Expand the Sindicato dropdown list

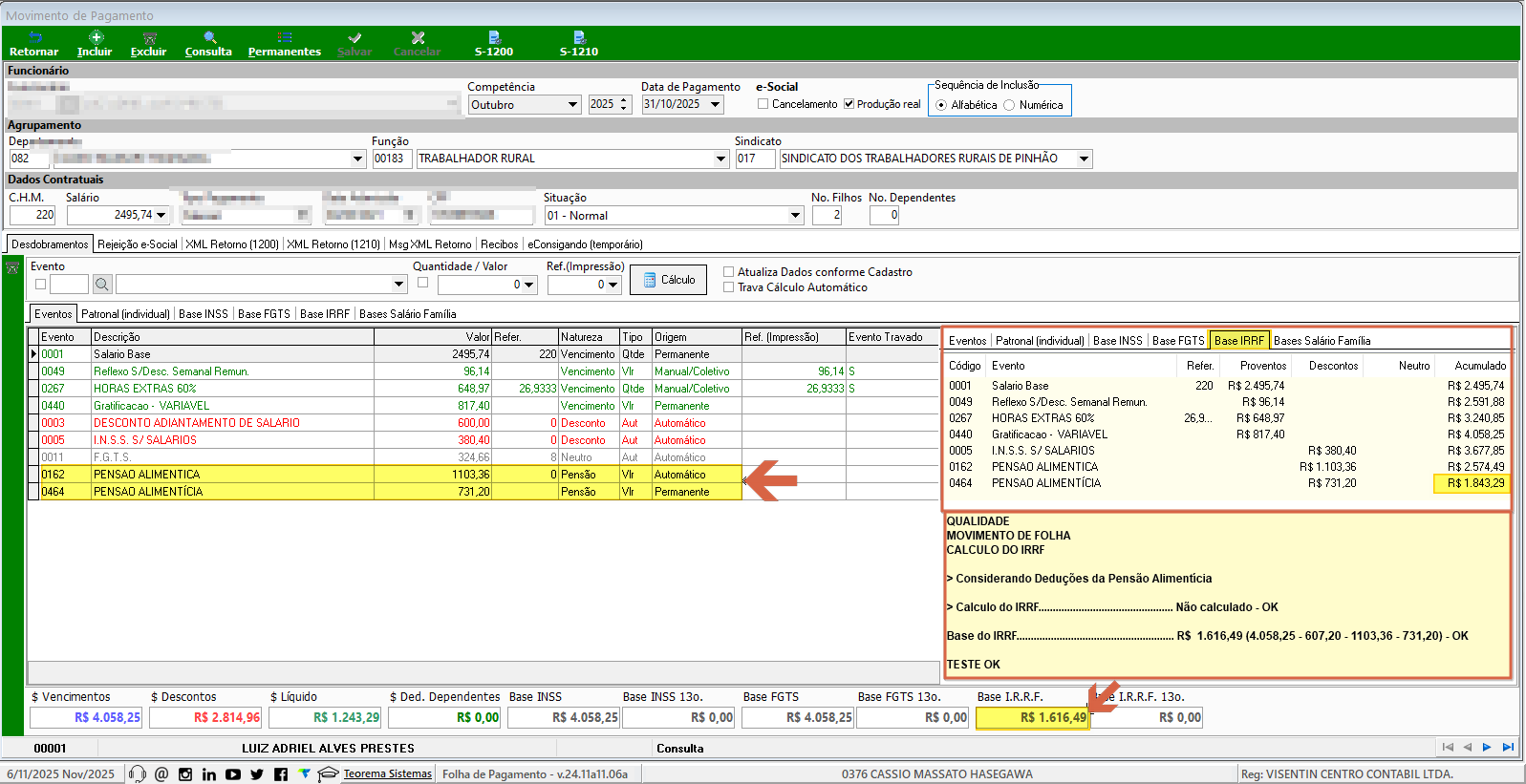coord(1084,159)
